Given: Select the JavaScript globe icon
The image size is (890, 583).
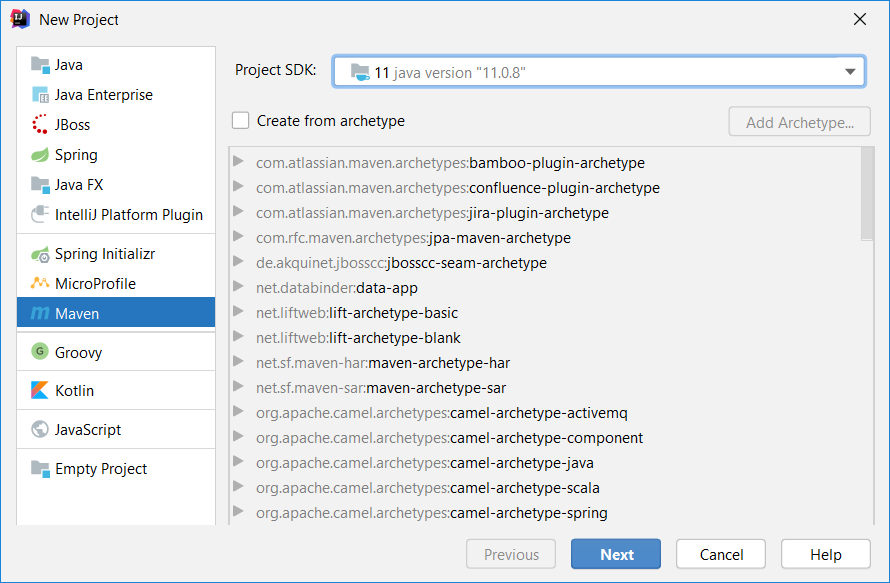Looking at the screenshot, I should coord(40,430).
